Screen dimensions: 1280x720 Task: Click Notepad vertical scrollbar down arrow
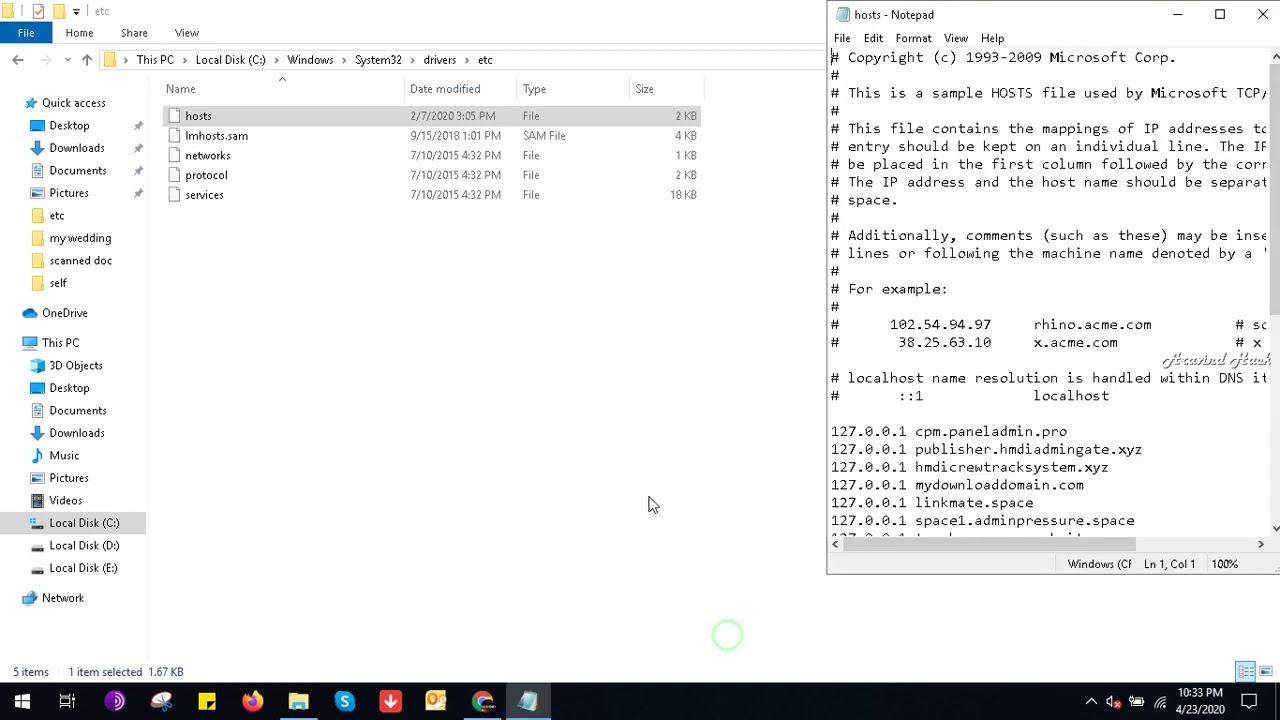tap(1275, 528)
